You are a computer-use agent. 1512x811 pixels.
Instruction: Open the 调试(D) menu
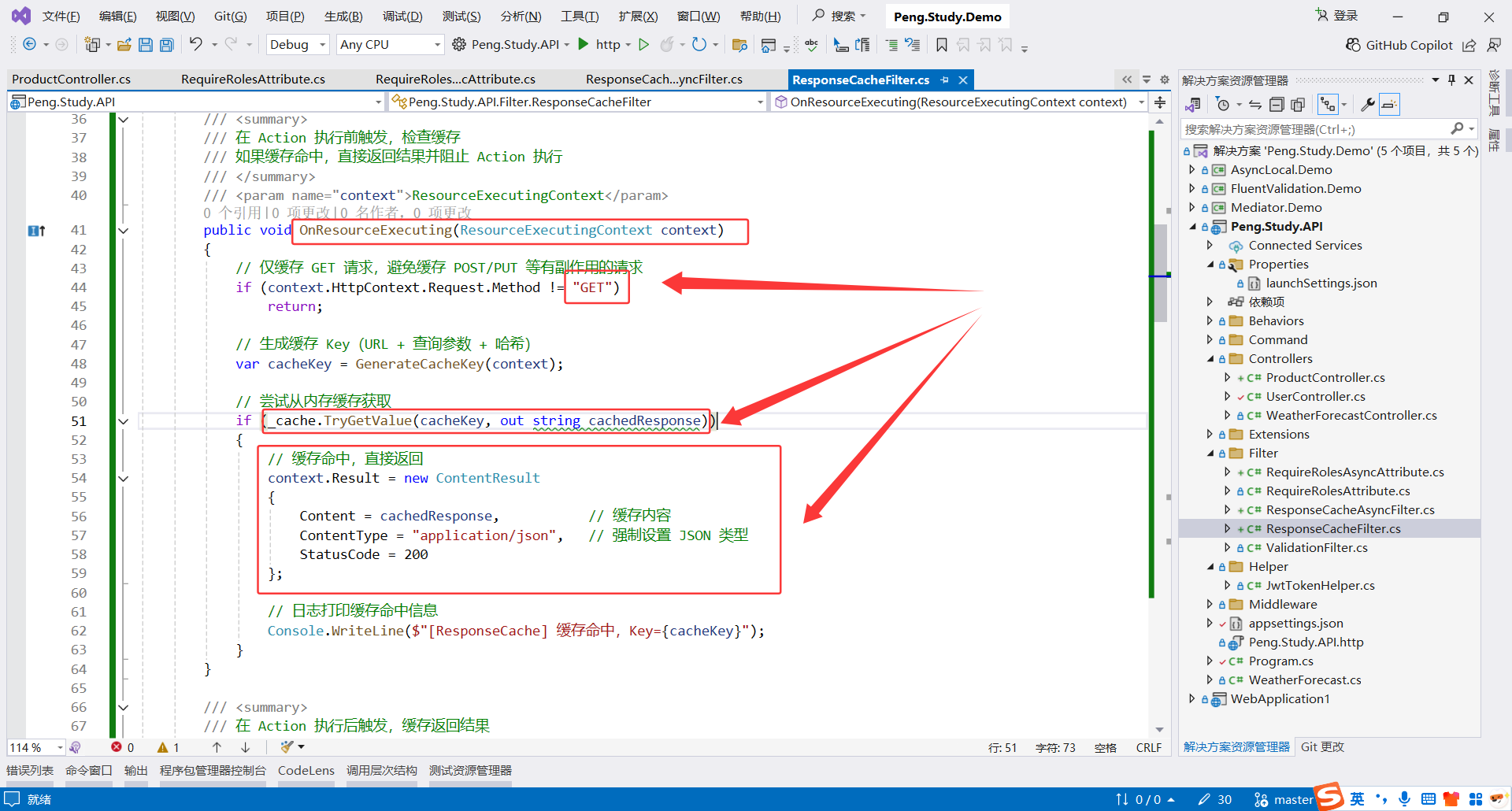402,17
